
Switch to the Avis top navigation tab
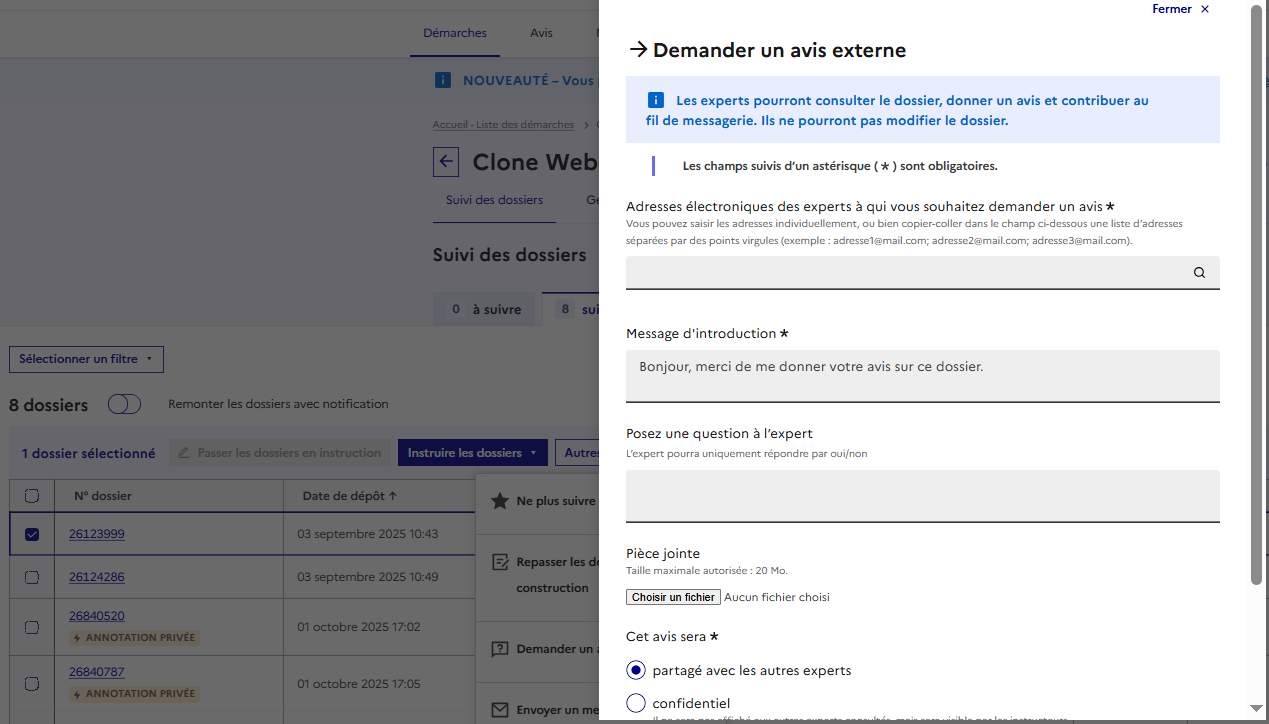(x=541, y=33)
